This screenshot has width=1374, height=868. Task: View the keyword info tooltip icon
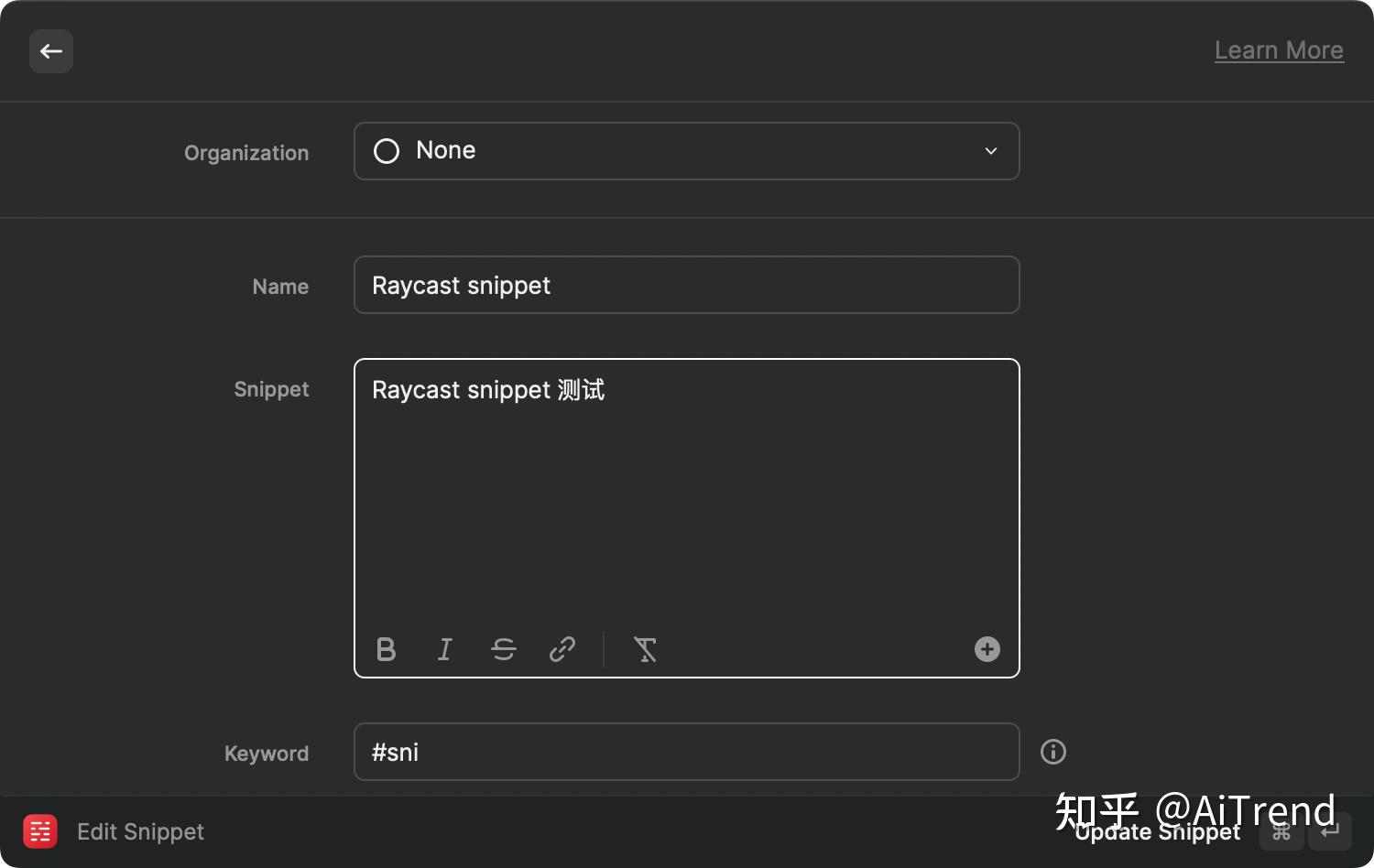click(1052, 752)
